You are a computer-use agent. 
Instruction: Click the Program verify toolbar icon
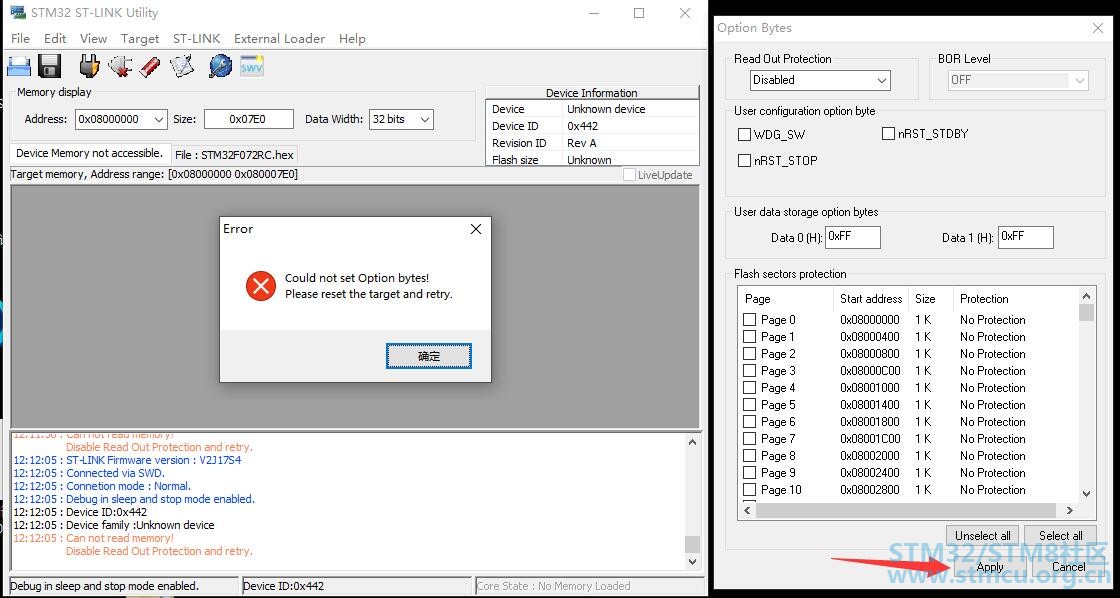click(x=182, y=66)
